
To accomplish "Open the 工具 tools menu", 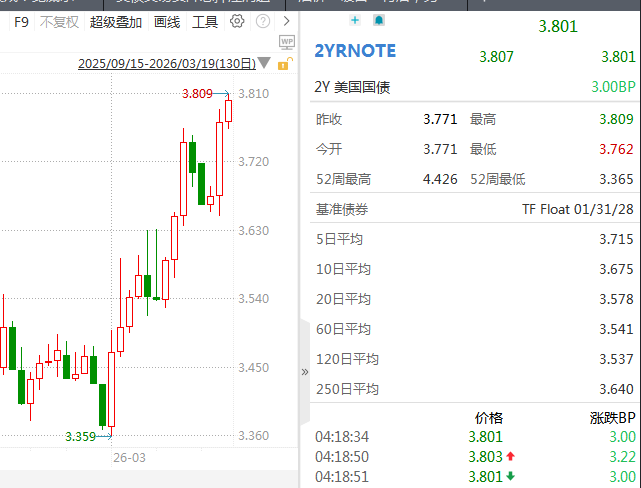I will click(x=205, y=21).
